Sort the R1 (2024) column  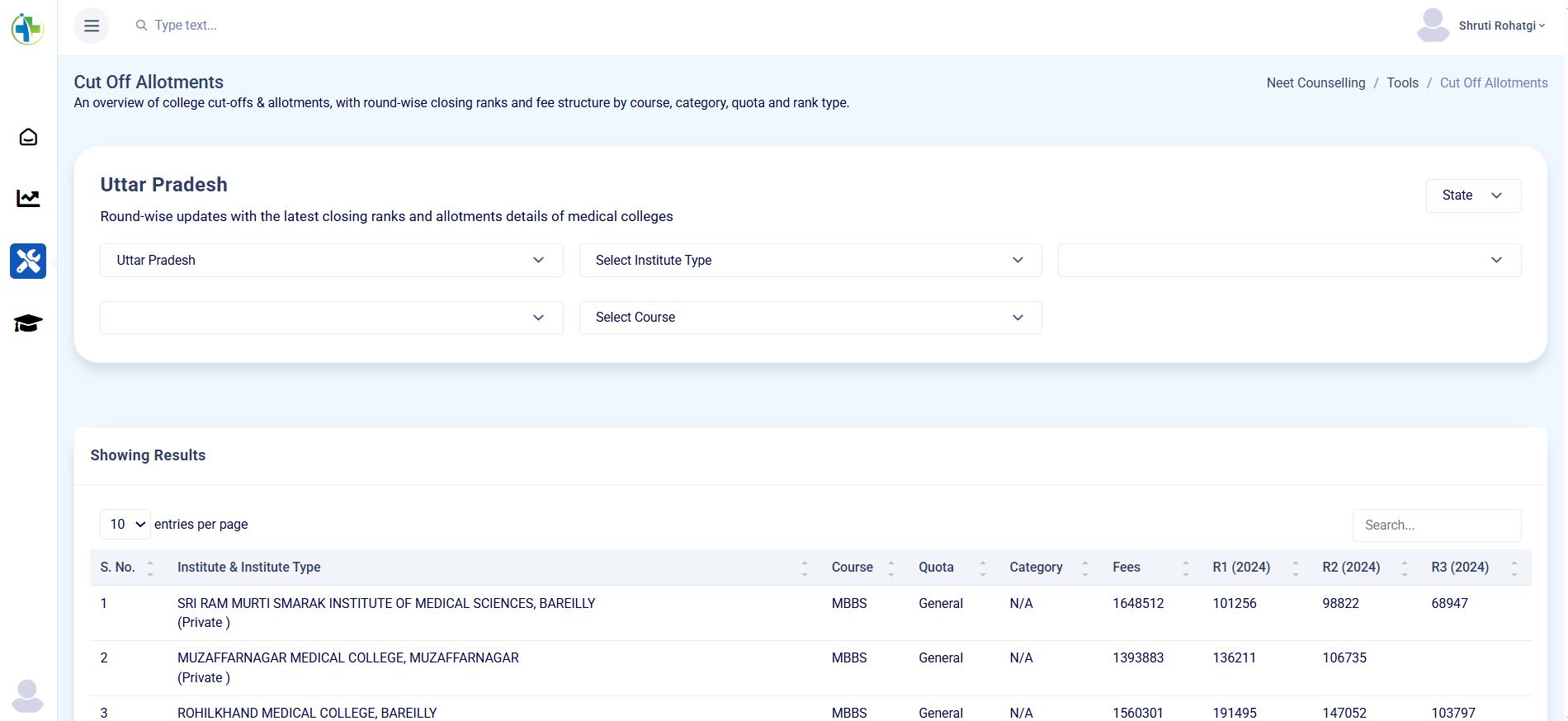point(1296,568)
